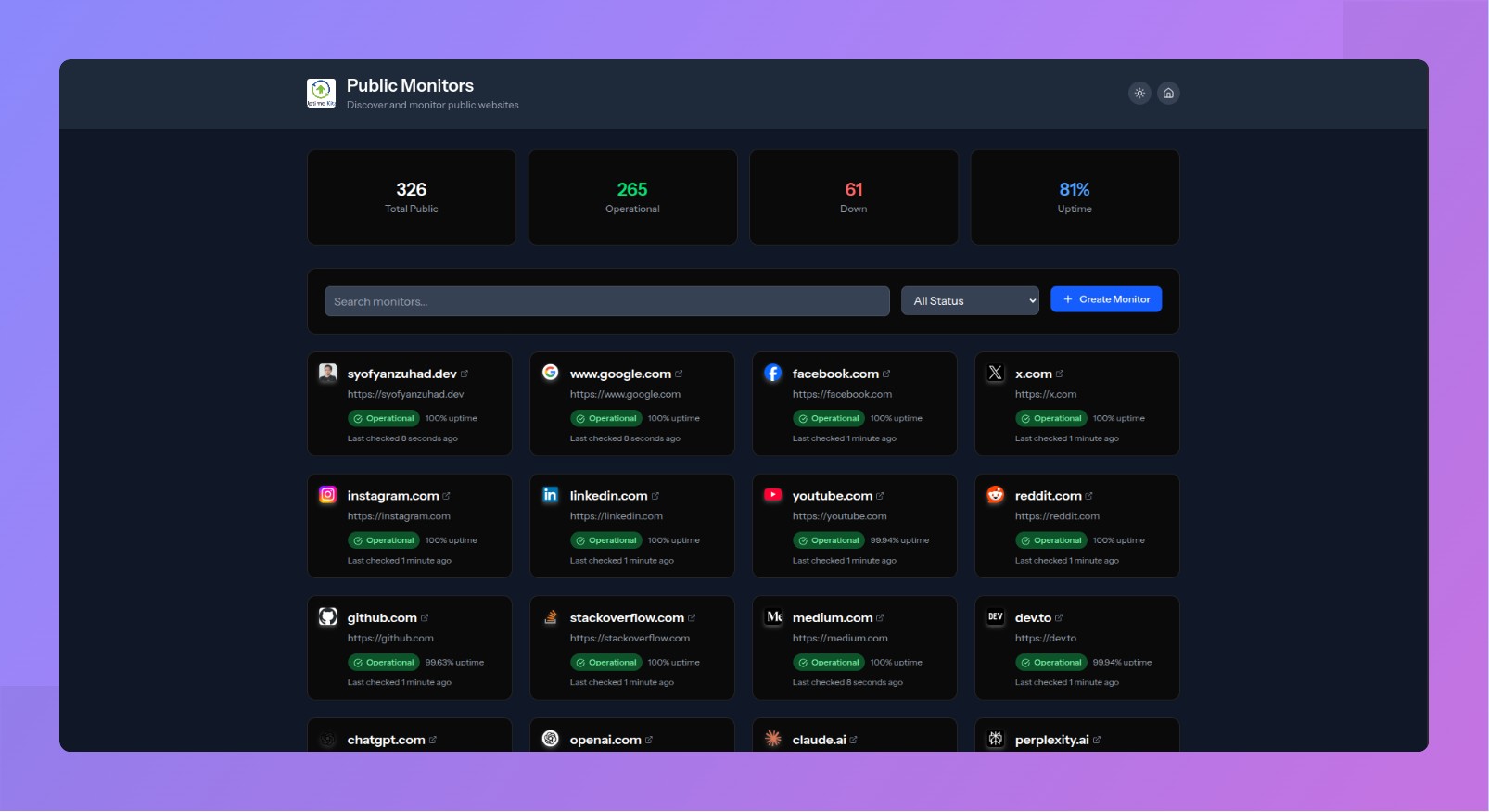Image resolution: width=1489 pixels, height=812 pixels.
Task: Click the syofyanzuhad.dev avatar thumbnail
Action: click(328, 373)
